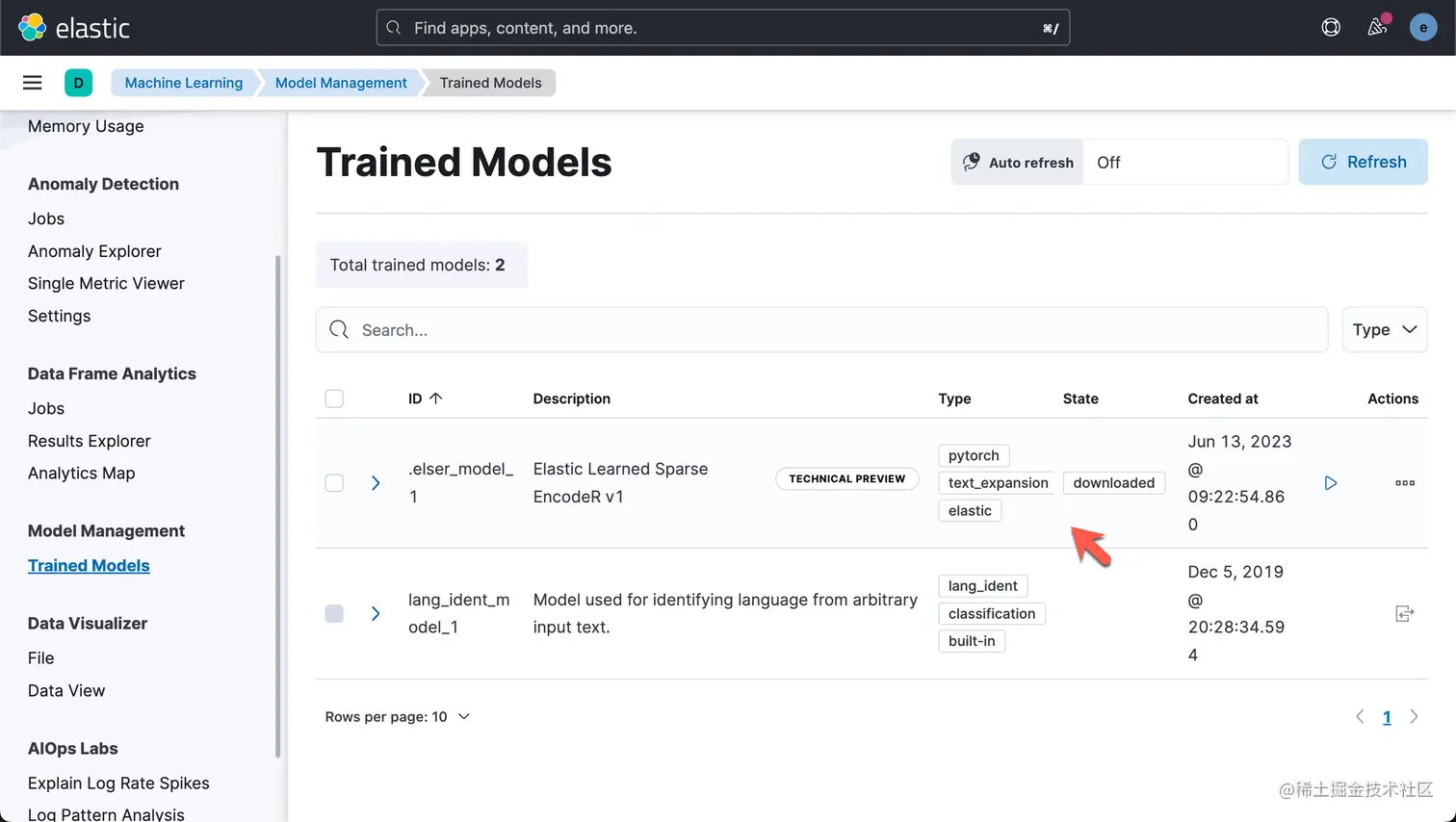Open the D space selector avatar

(x=79, y=83)
